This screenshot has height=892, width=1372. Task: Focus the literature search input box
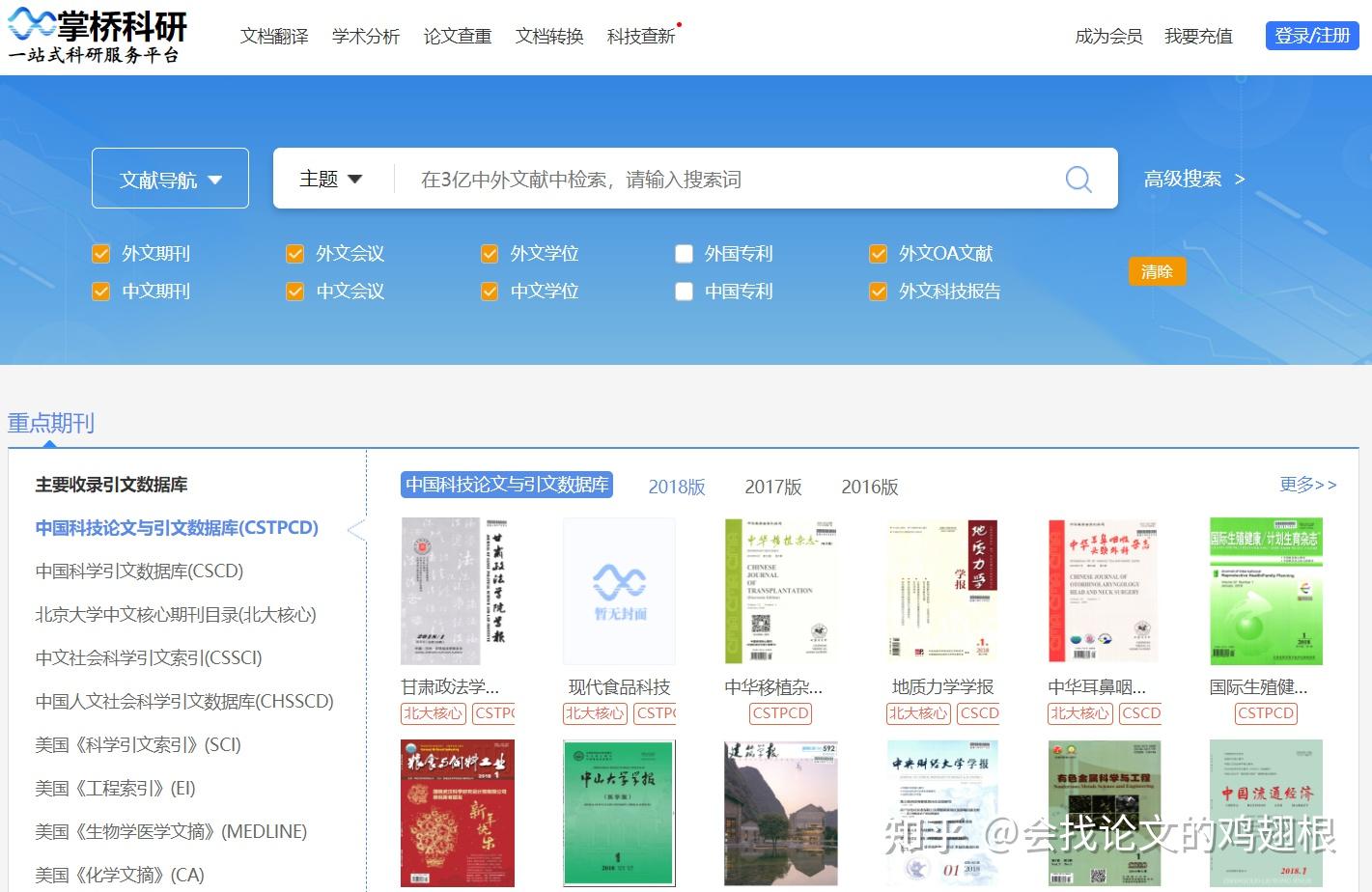pyautogui.click(x=724, y=180)
